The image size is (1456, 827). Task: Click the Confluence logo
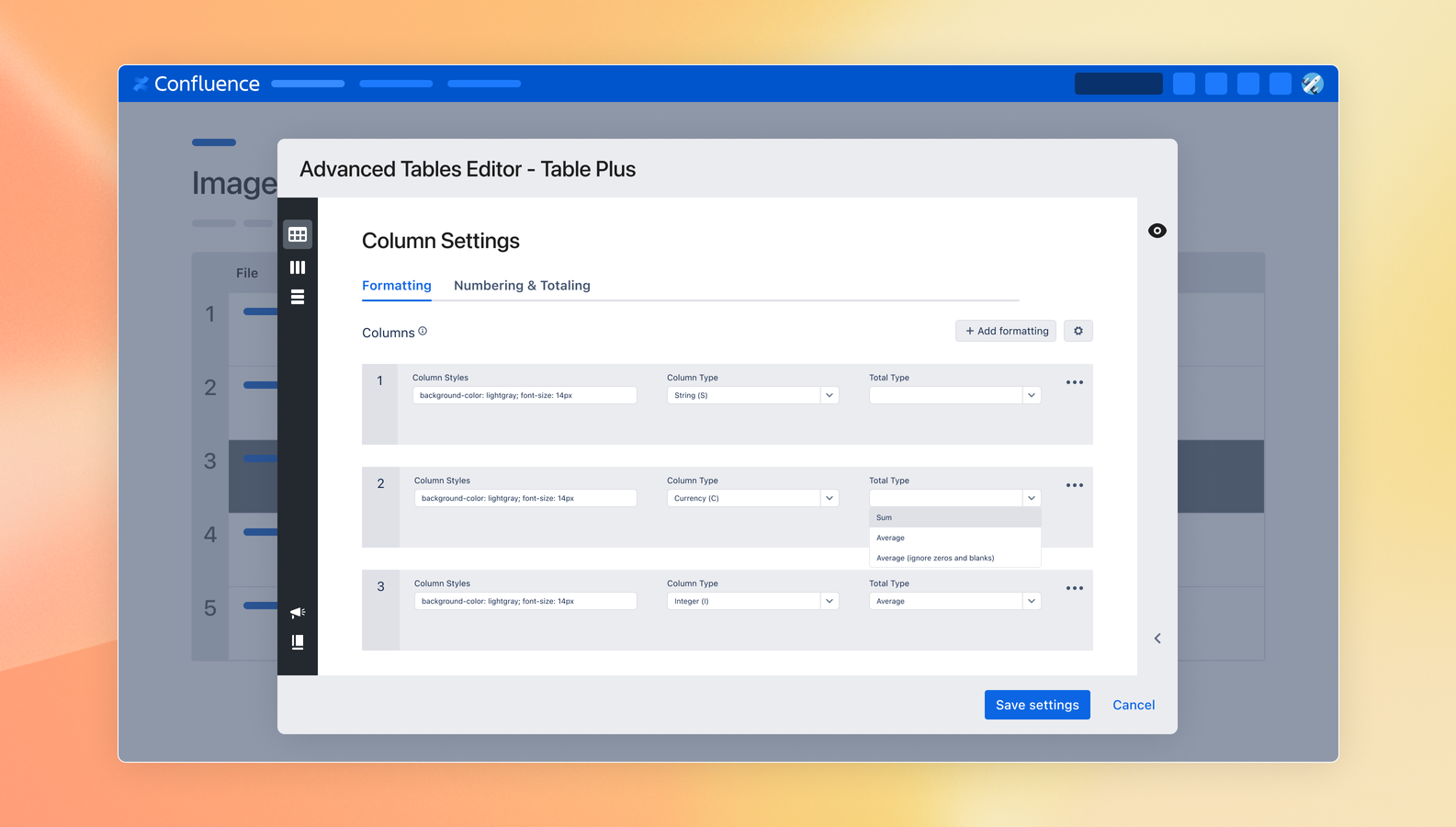[197, 84]
